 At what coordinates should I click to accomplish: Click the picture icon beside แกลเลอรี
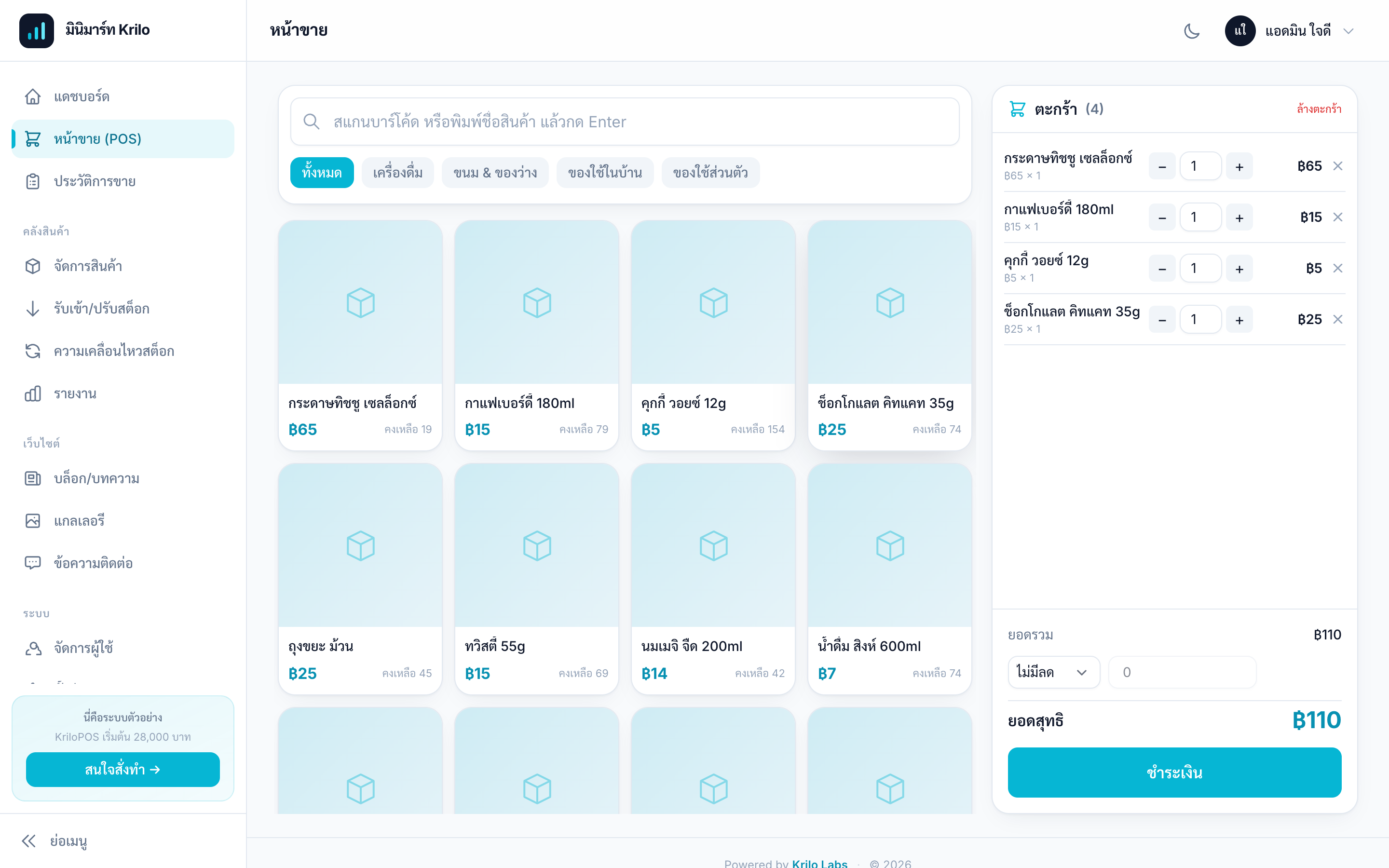coord(33,521)
